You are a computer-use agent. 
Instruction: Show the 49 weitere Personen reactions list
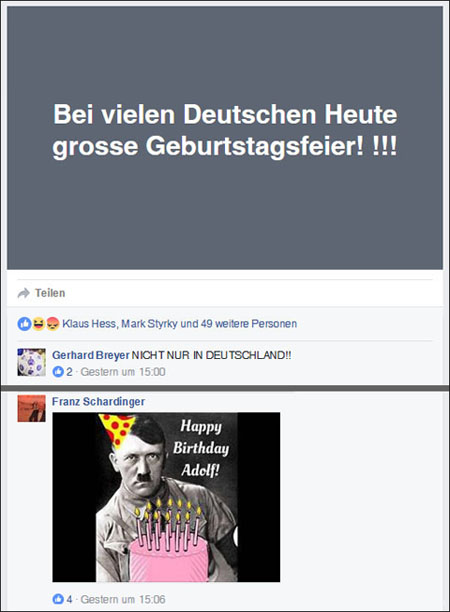coord(249,324)
